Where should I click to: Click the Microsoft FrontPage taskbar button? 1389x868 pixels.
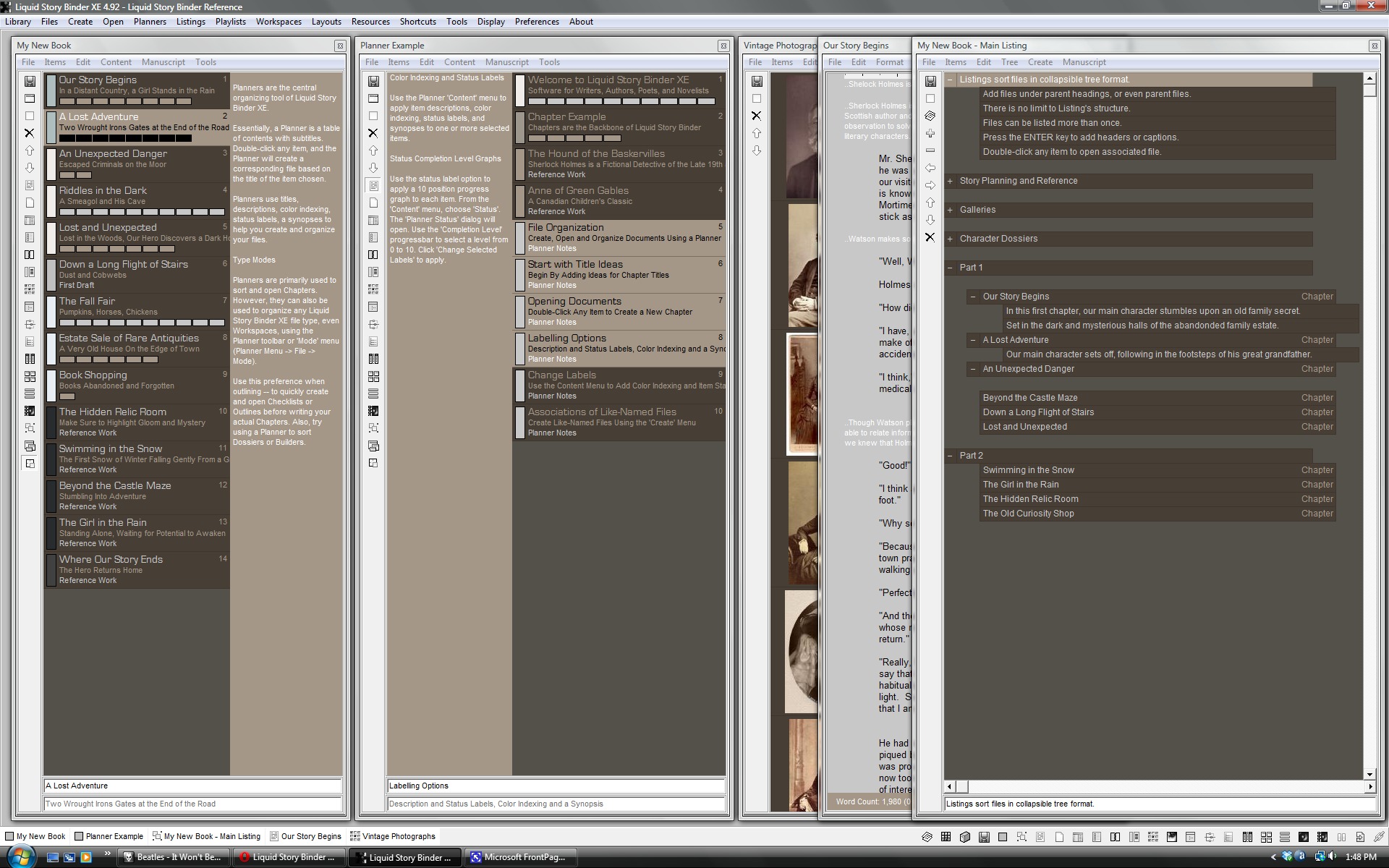click(518, 857)
